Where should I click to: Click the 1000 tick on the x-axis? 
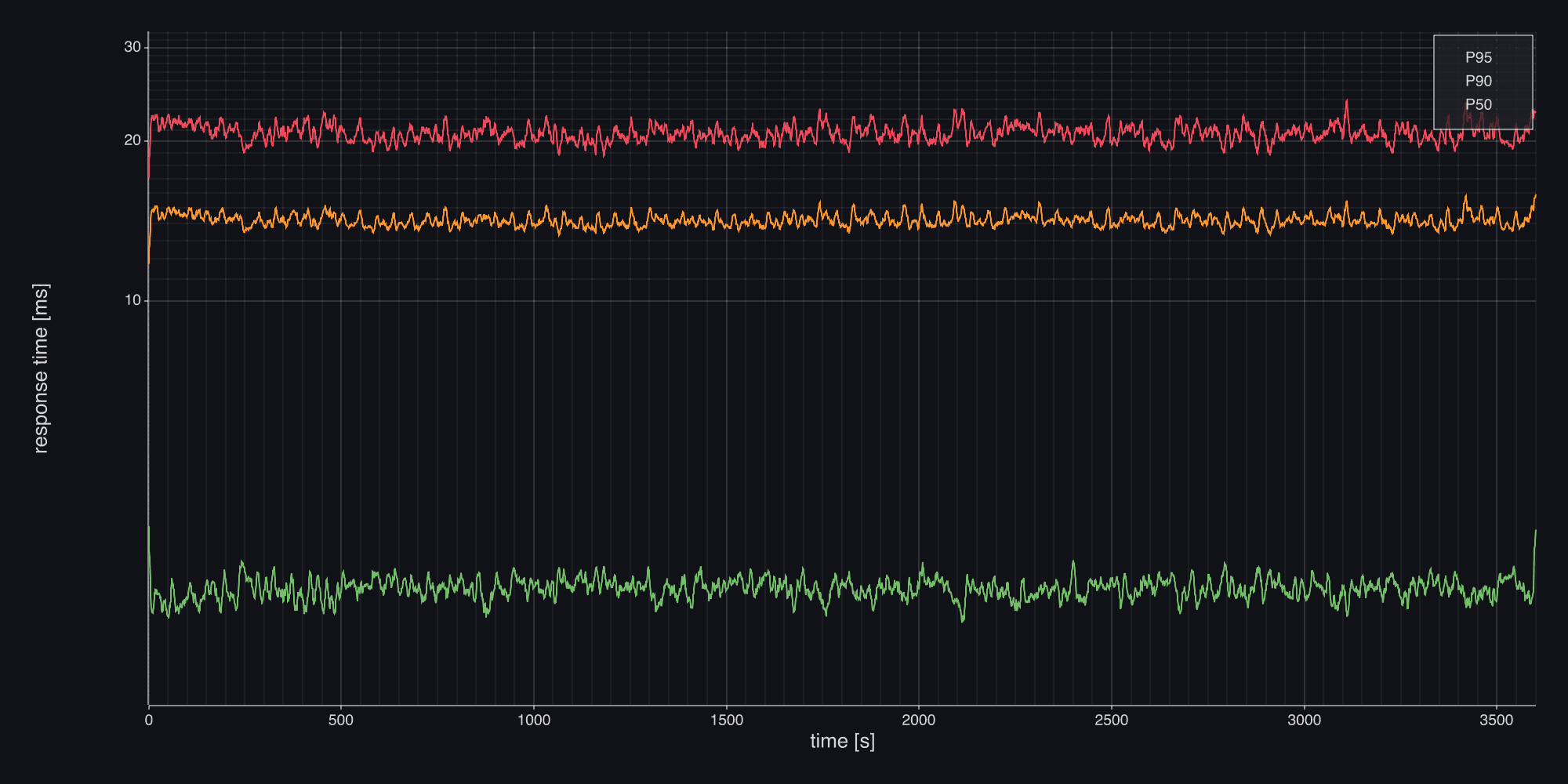coord(534,720)
